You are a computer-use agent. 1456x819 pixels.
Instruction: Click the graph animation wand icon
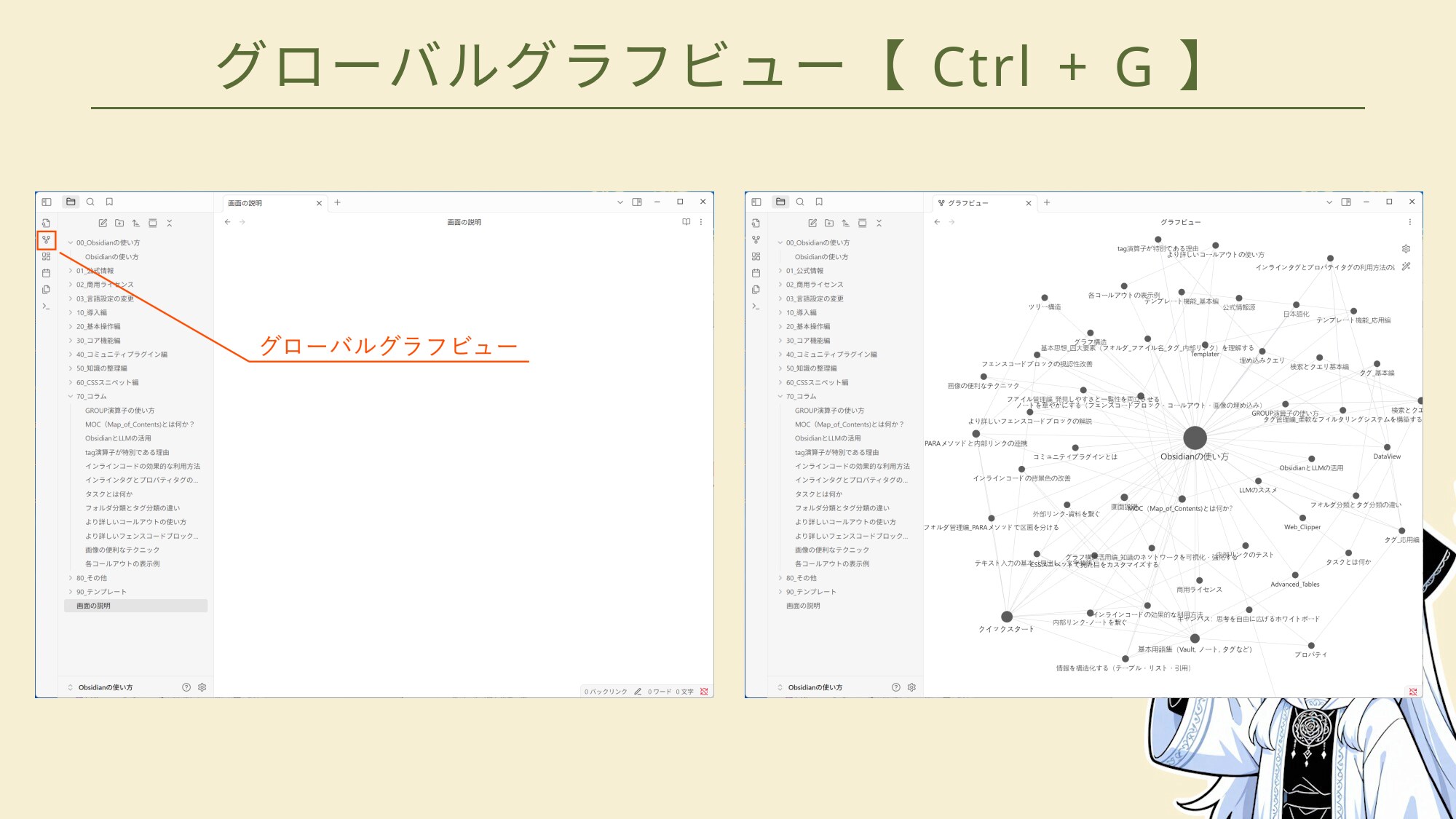[1406, 266]
